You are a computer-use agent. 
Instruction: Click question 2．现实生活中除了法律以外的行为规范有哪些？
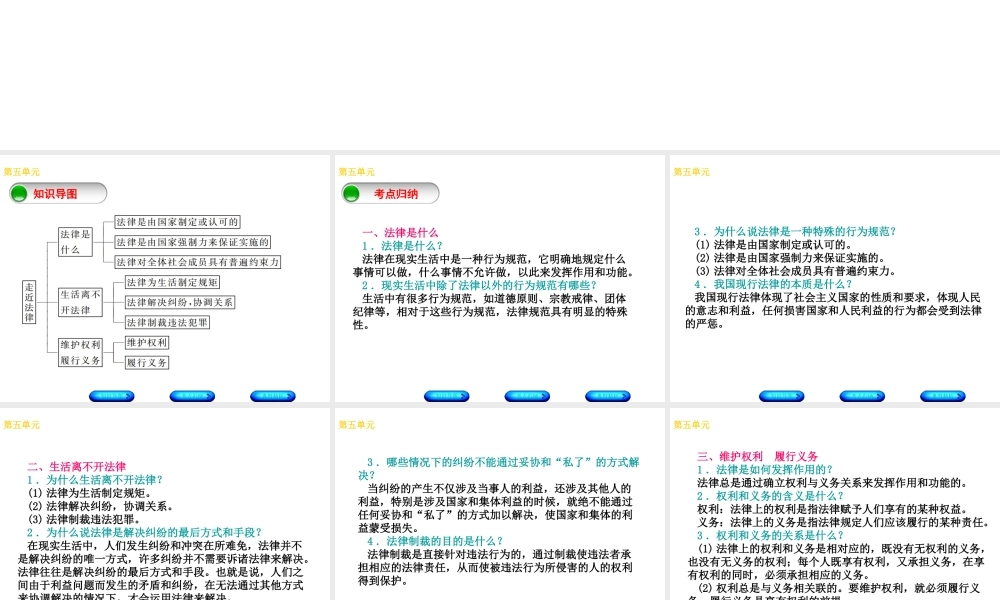tap(480, 285)
